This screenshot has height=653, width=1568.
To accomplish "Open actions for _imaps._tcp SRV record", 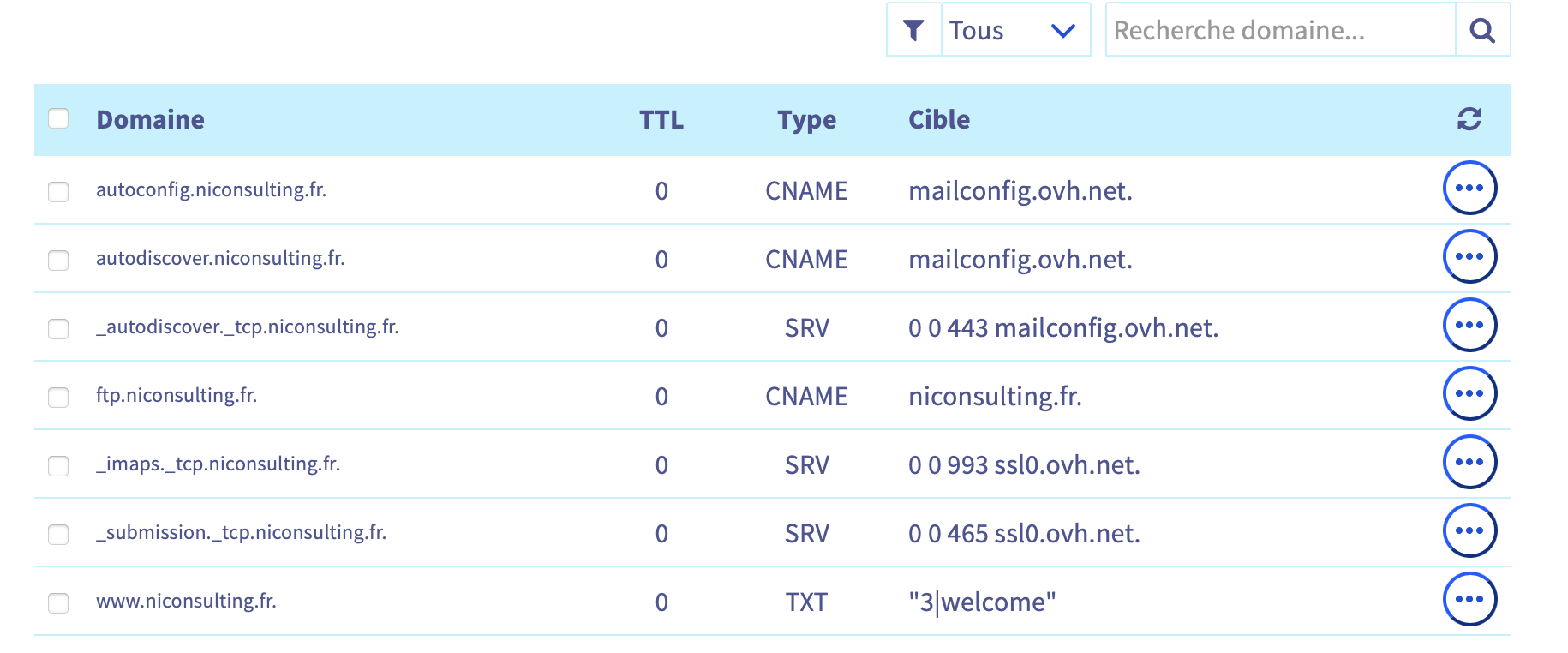I will coord(1469,462).
